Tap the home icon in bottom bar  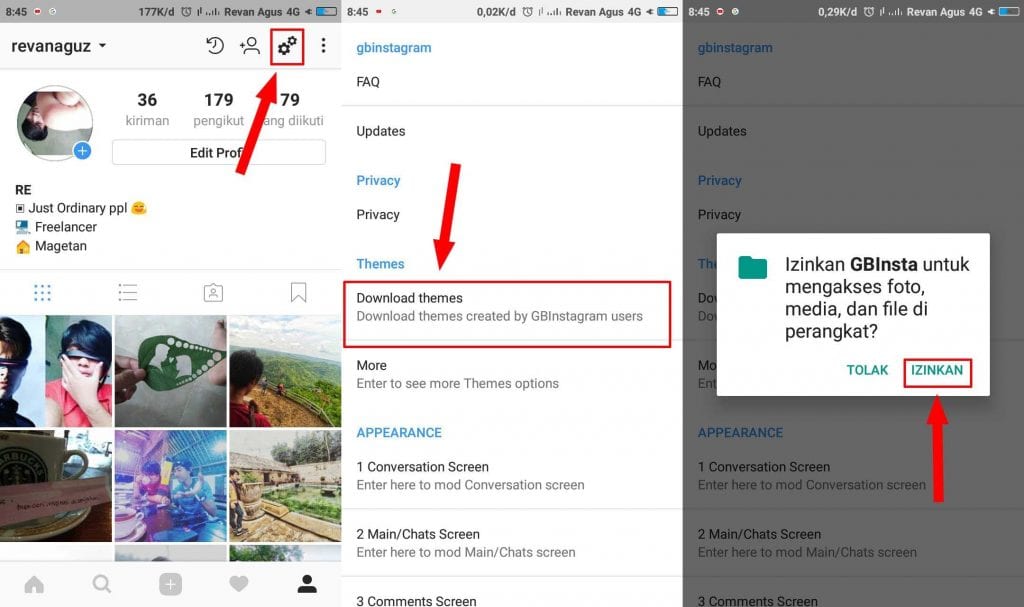click(34, 584)
